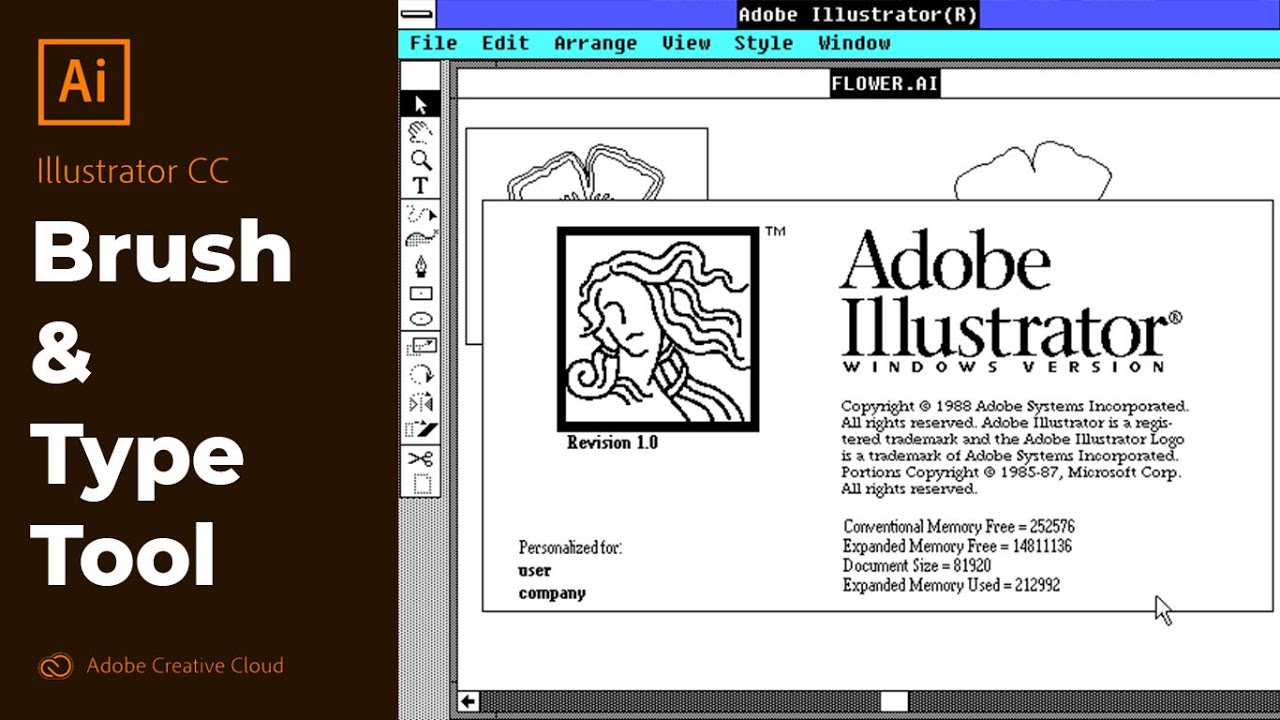Viewport: 1280px width, 720px height.
Task: Click the Conventional Memory Free value line
Action: click(x=959, y=527)
